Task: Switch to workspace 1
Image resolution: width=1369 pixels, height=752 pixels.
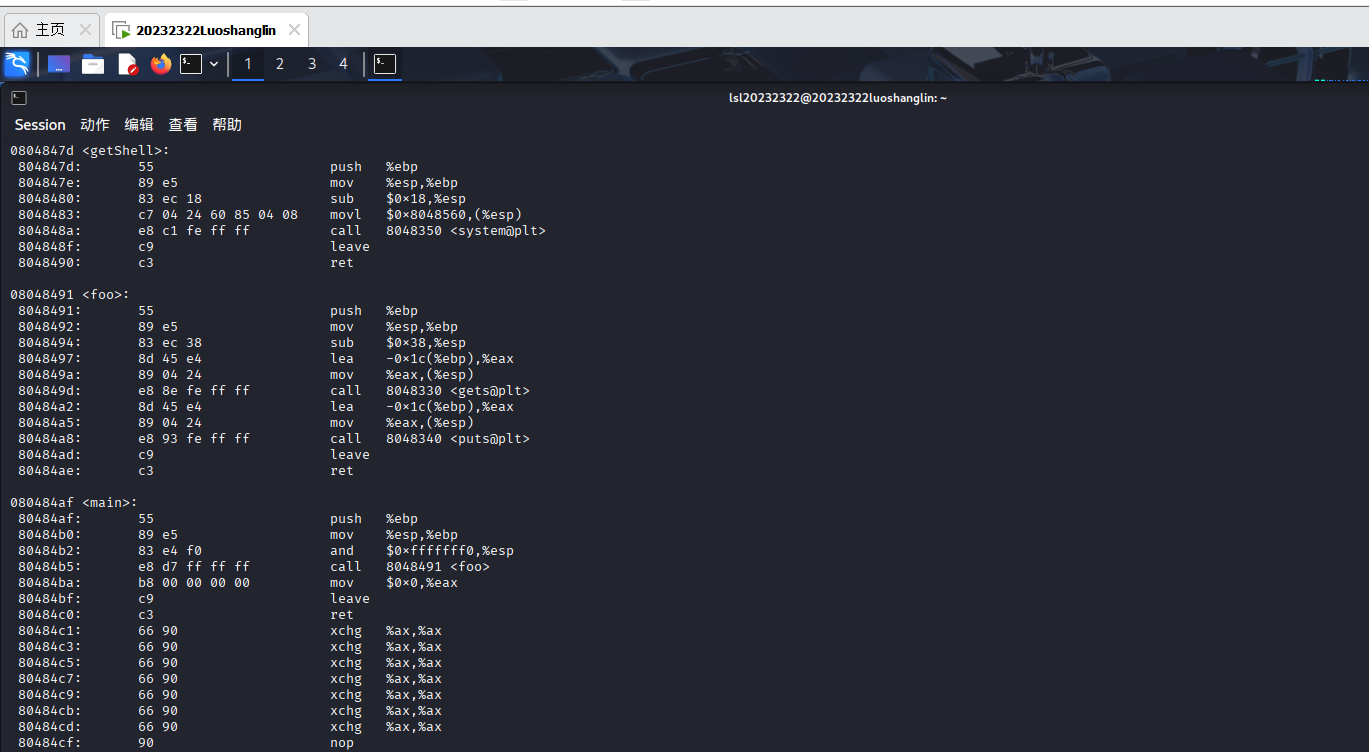Action: [x=248, y=64]
